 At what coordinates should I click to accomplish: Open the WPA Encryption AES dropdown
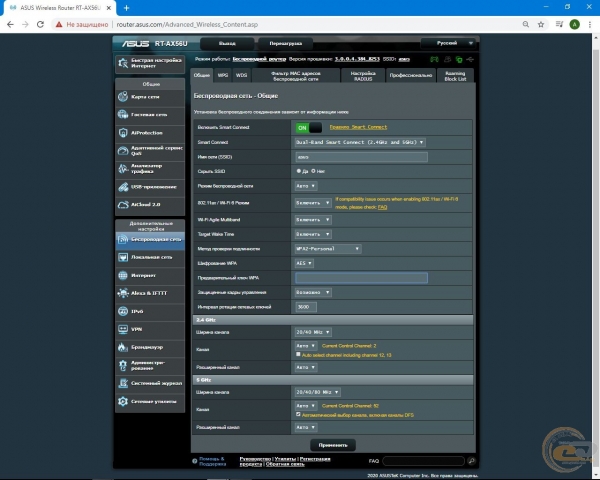tap(304, 263)
